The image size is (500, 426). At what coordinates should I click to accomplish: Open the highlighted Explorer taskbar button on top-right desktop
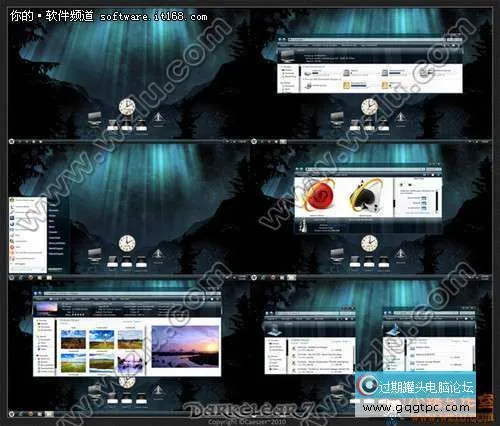tap(283, 141)
